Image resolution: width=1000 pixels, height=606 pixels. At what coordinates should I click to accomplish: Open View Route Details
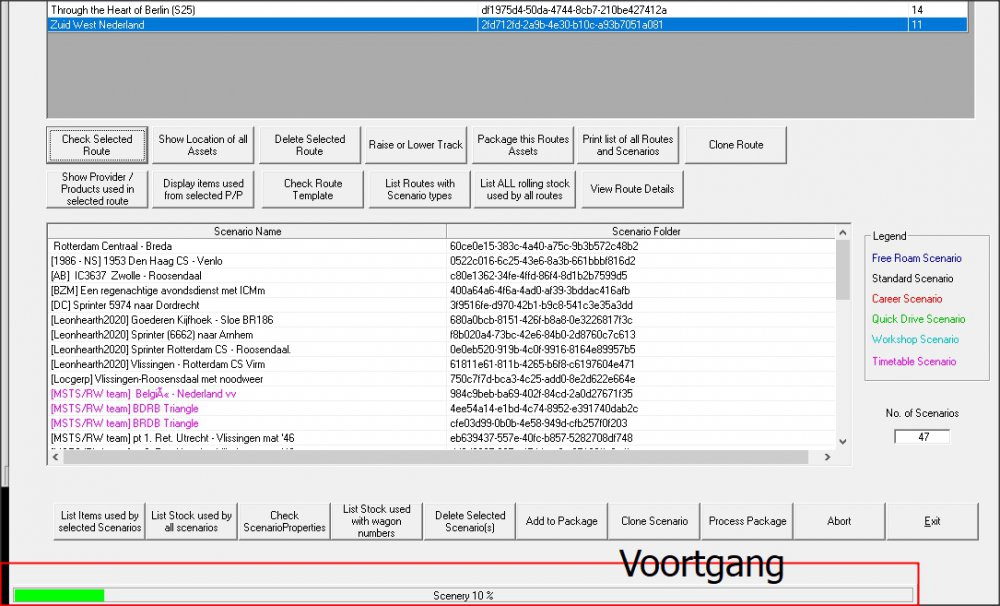tap(632, 189)
